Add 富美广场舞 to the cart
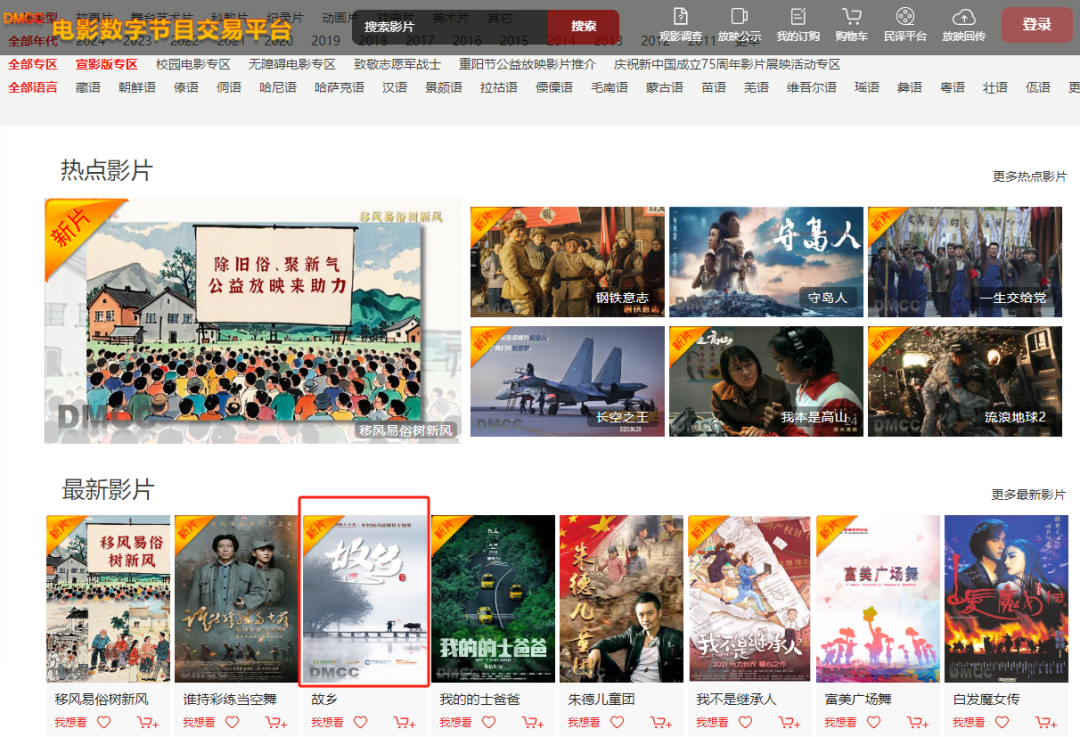Image resolution: width=1080 pixels, height=737 pixels. [917, 723]
